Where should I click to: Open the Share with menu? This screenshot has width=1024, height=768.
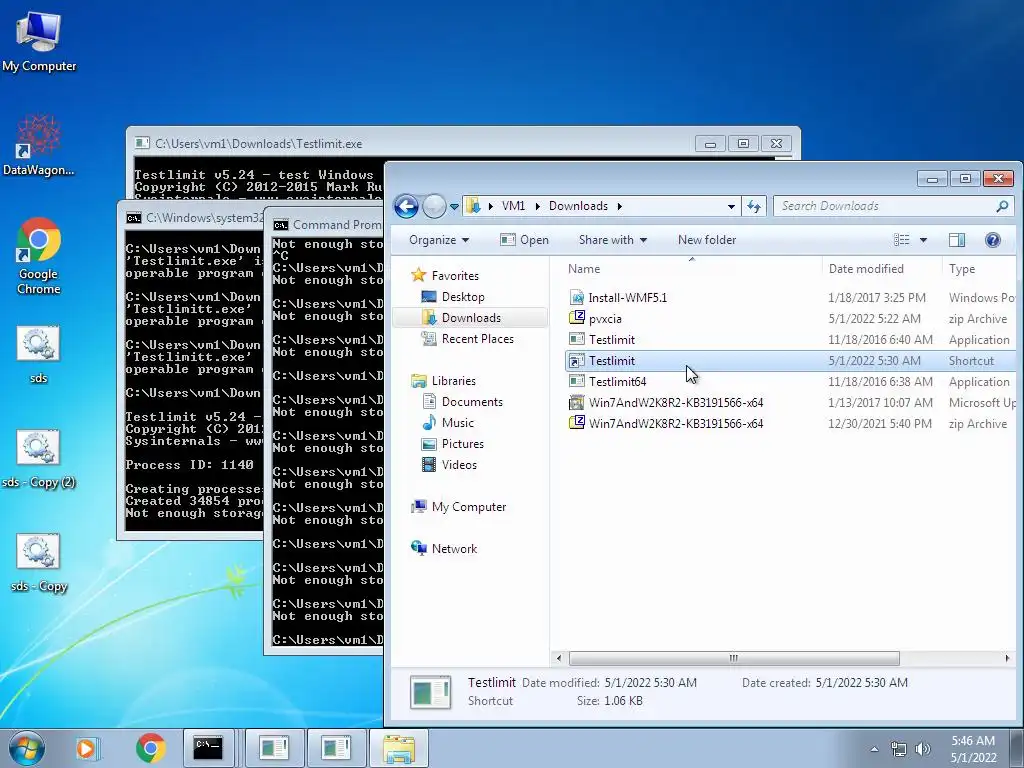[613, 240]
